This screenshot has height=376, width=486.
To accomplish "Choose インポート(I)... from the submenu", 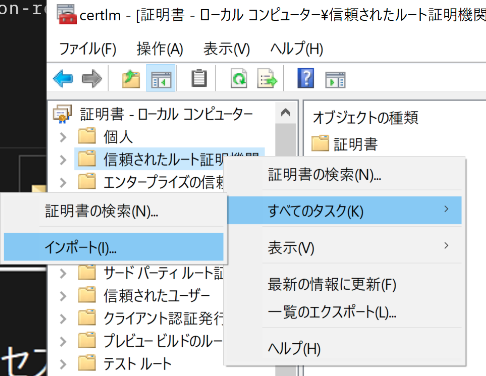I will click(114, 247).
